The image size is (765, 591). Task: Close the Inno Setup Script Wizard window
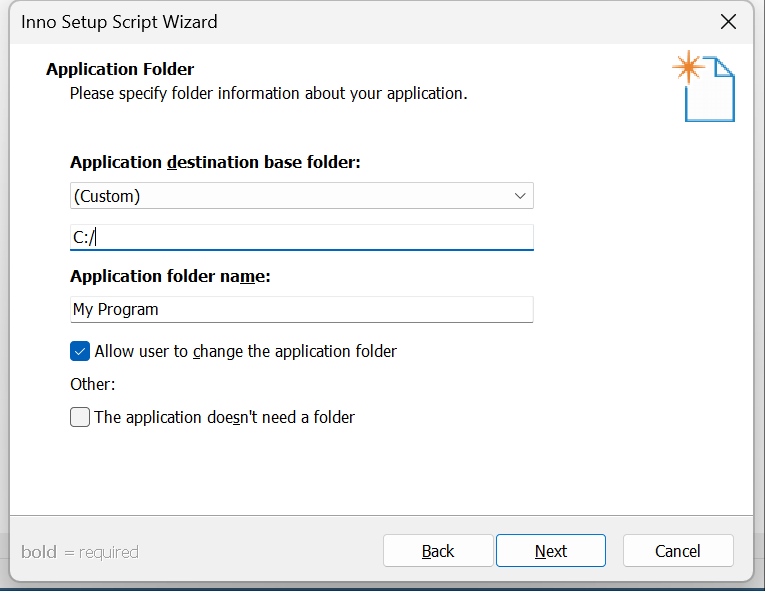click(728, 22)
